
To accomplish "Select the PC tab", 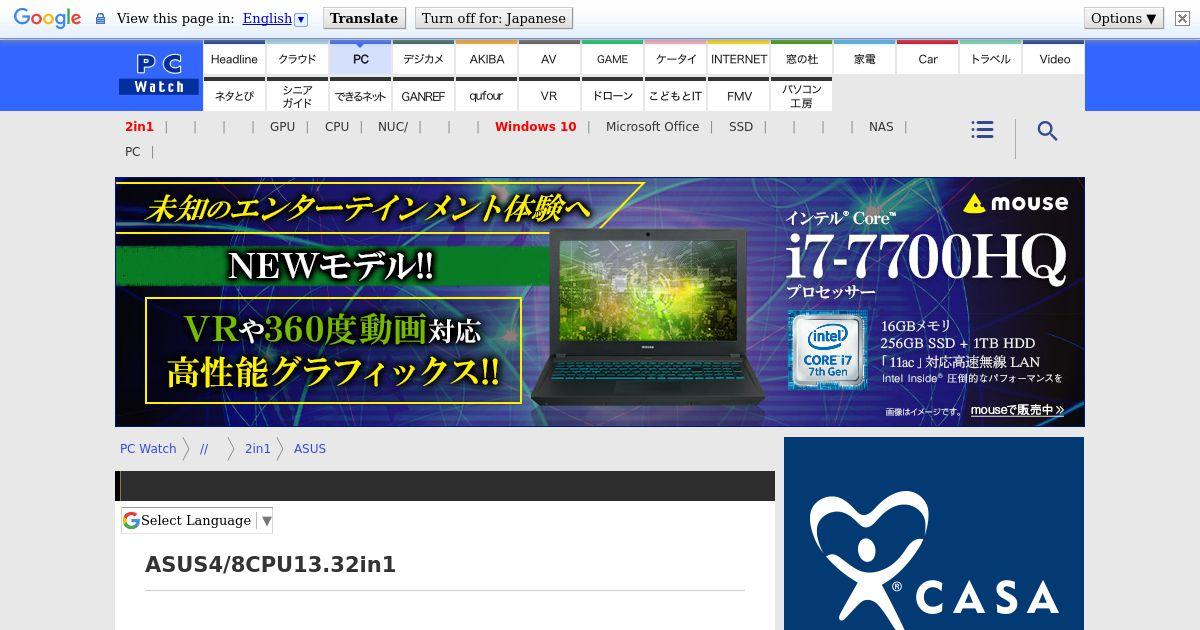I will coord(360,58).
